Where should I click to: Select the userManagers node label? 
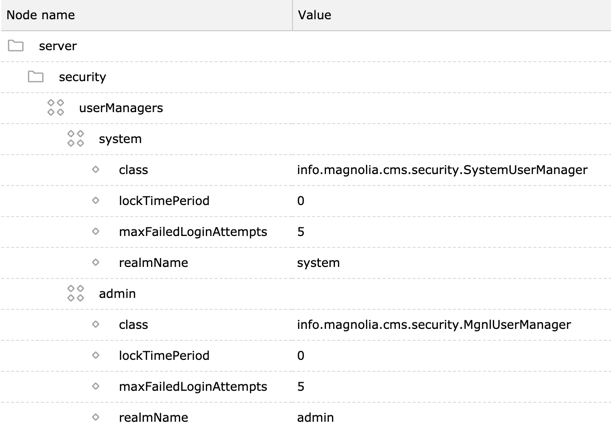click(x=121, y=108)
